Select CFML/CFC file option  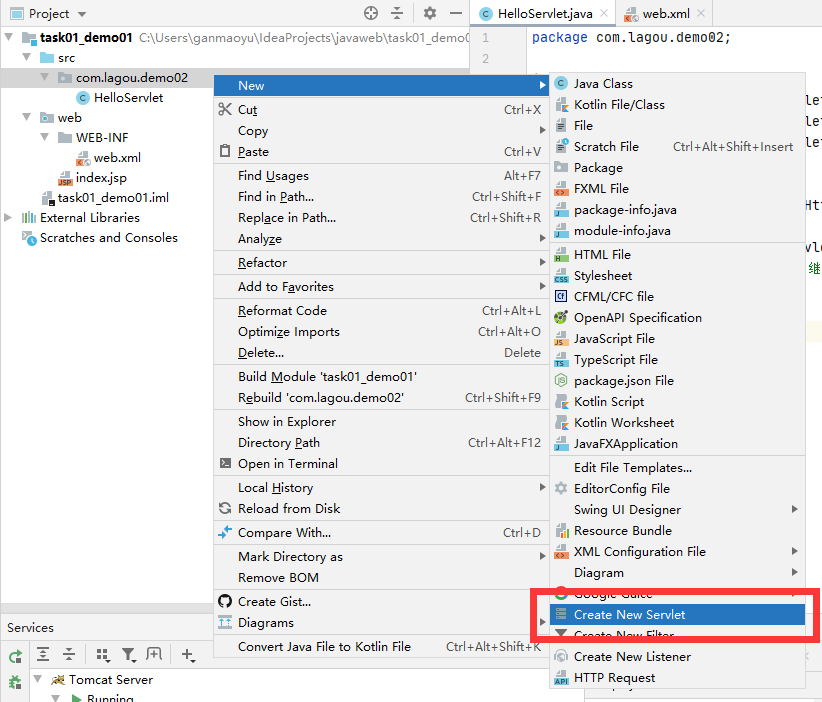coord(677,297)
